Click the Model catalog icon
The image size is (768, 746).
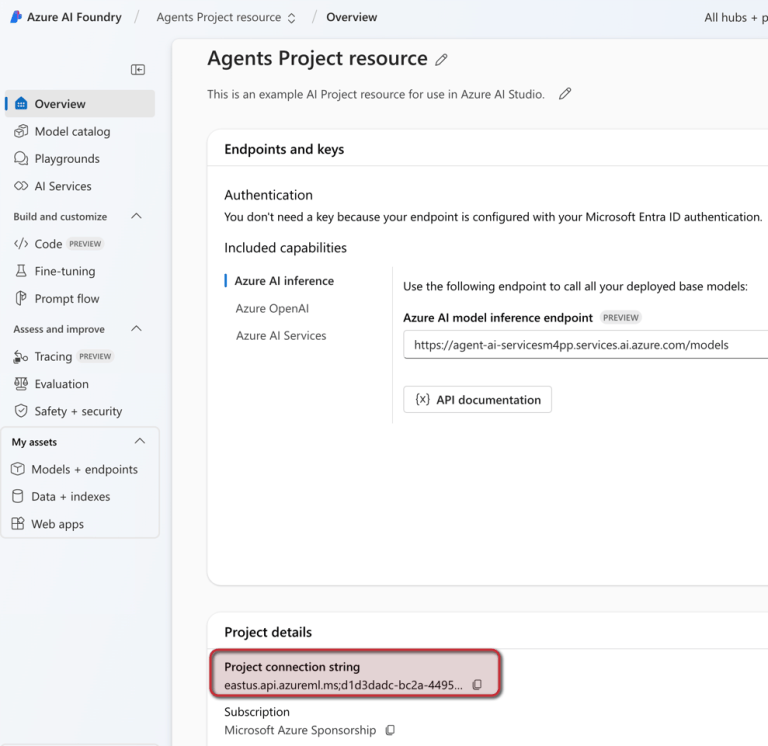pos(21,131)
